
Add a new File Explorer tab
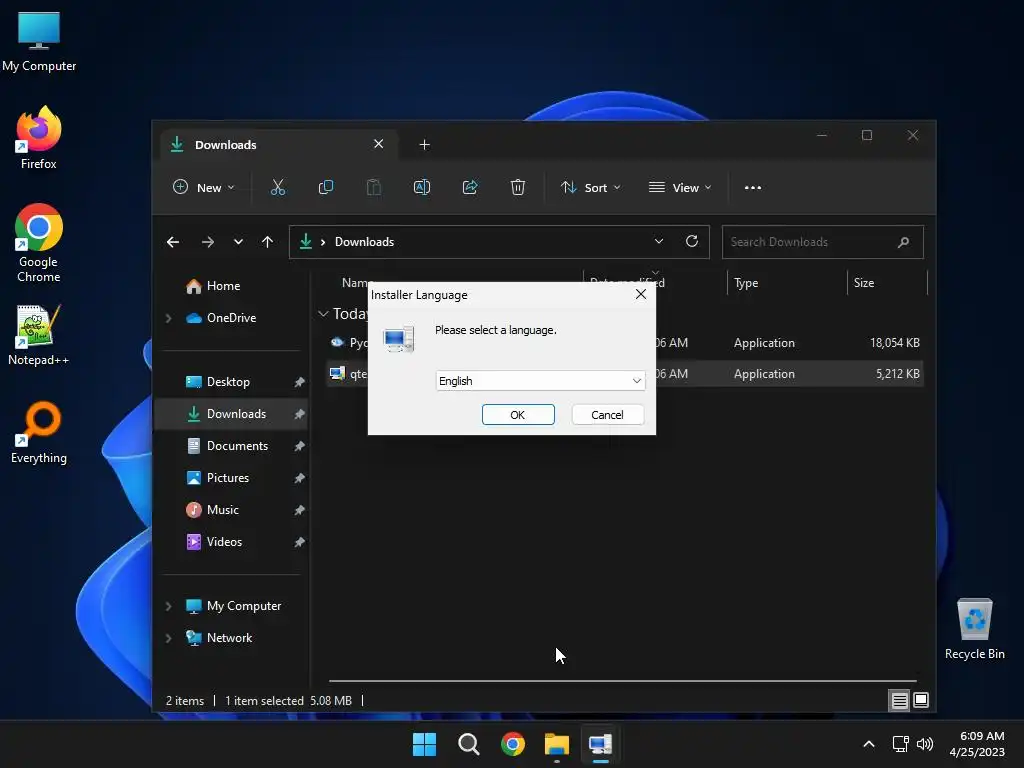click(424, 144)
